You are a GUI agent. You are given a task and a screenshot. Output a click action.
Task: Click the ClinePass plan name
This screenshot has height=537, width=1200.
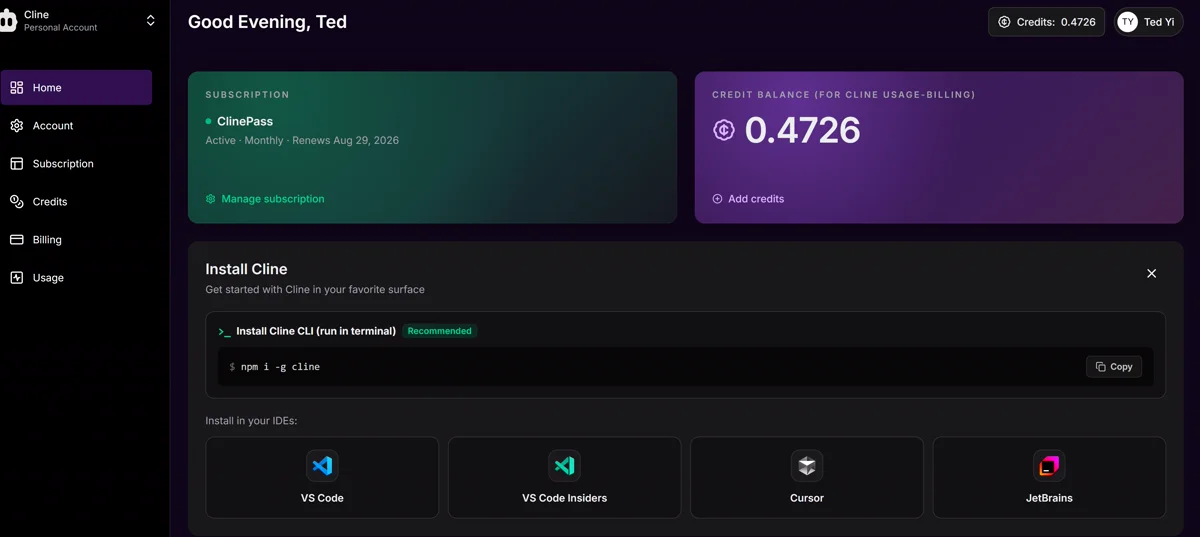(x=245, y=121)
